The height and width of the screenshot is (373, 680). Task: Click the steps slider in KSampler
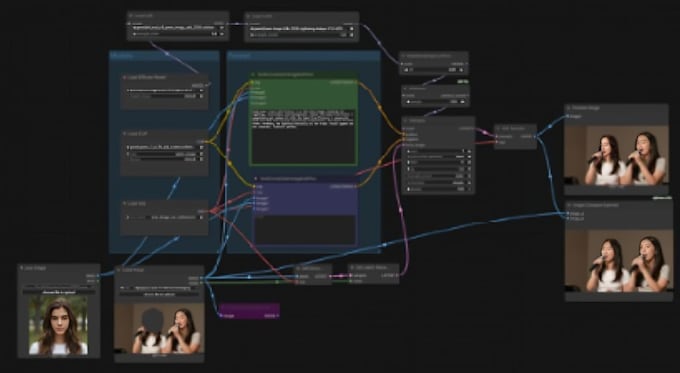coord(438,163)
